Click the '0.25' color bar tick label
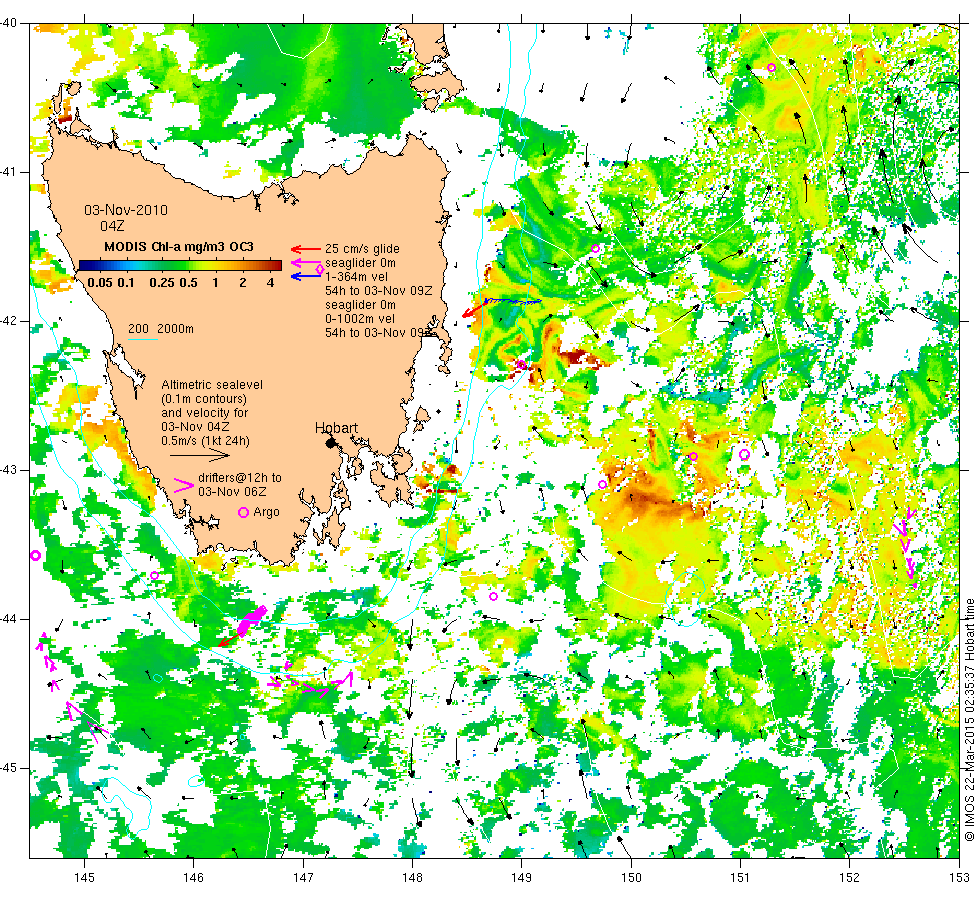Image resolution: width=980 pixels, height=900 pixels. [x=162, y=282]
